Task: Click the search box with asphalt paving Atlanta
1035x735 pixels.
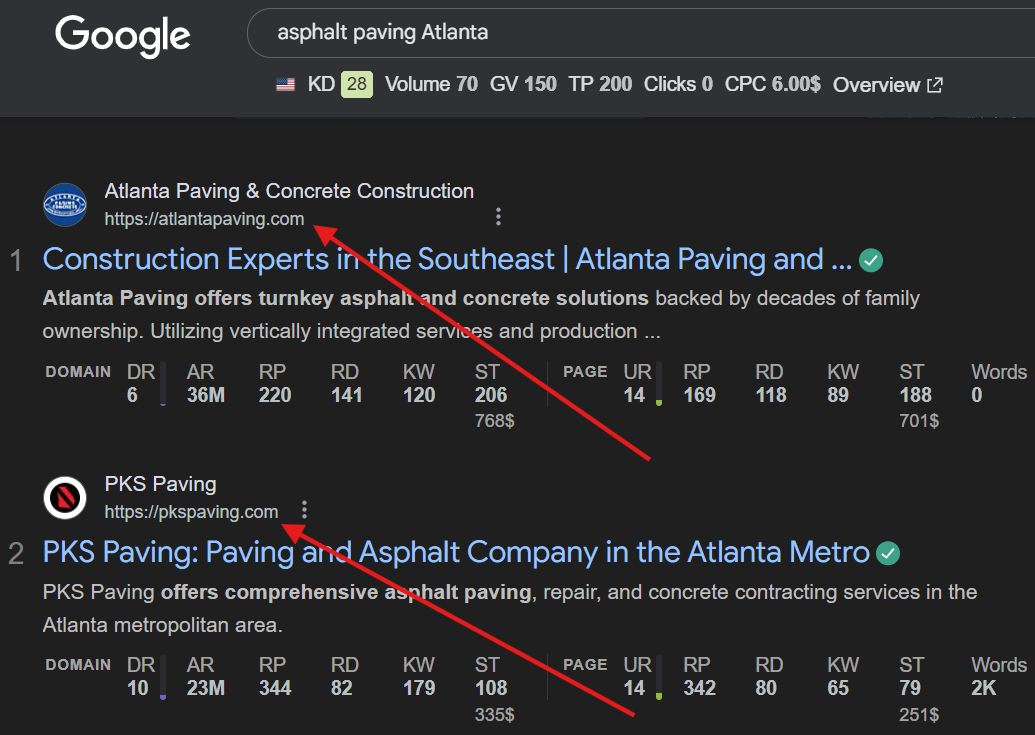Action: pos(640,32)
